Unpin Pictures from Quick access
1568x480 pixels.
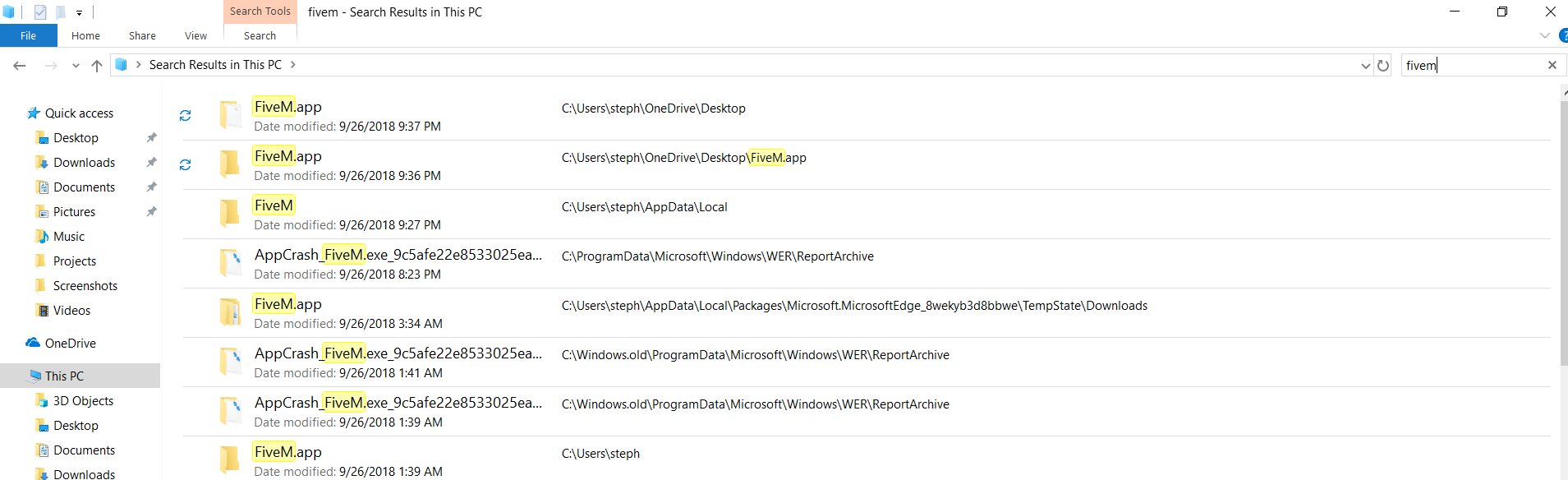click(x=151, y=212)
